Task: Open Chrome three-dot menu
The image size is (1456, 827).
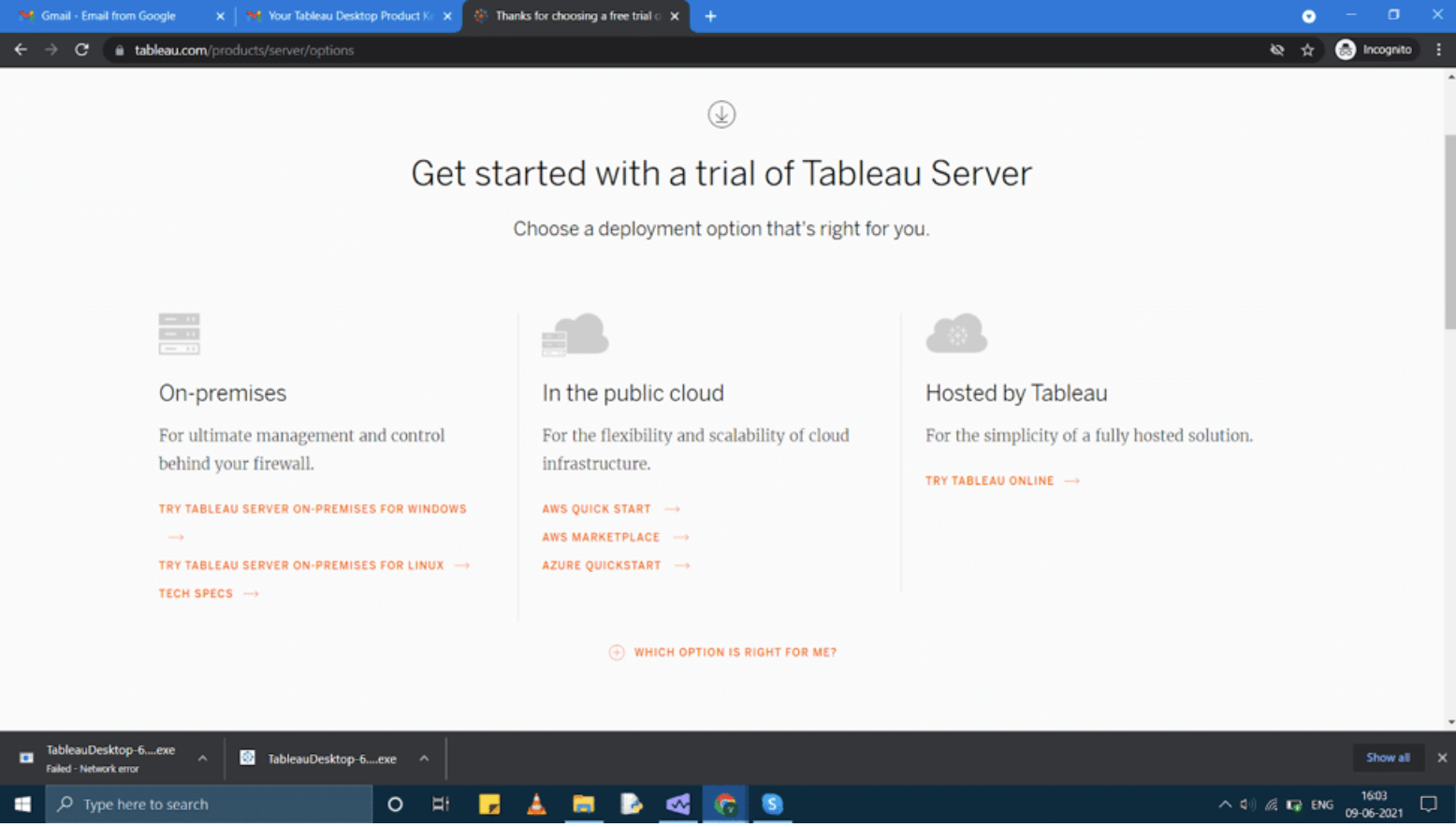Action: click(x=1439, y=50)
